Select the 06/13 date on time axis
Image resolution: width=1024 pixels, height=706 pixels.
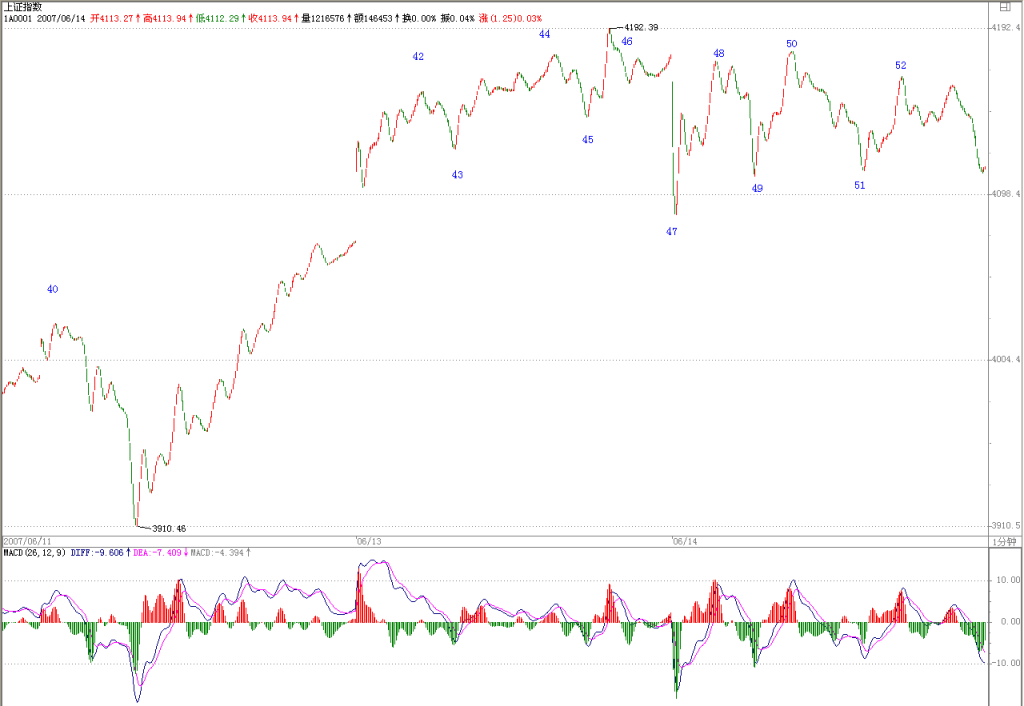coord(368,541)
